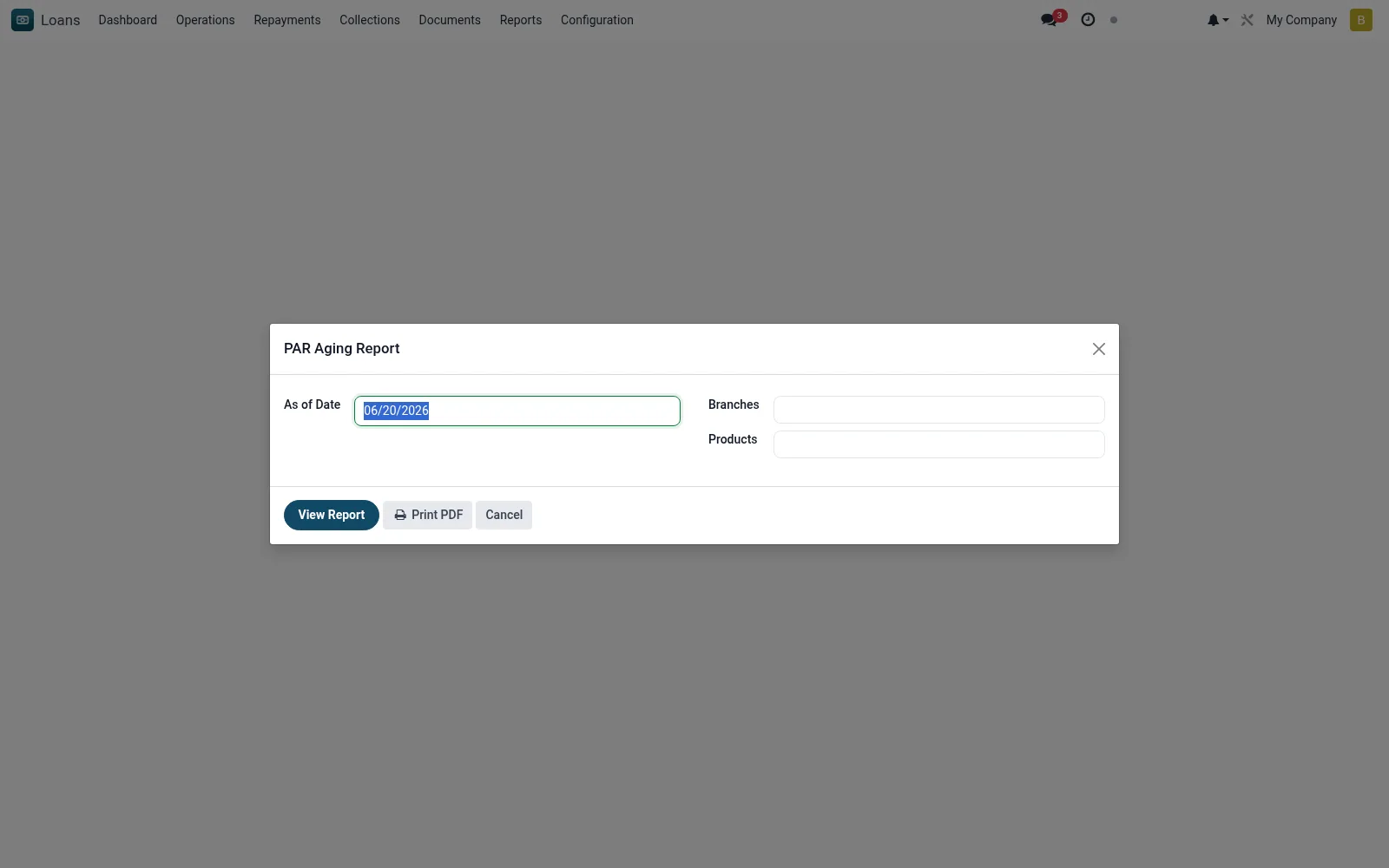Click the Print PDF button

pyautogui.click(x=428, y=515)
